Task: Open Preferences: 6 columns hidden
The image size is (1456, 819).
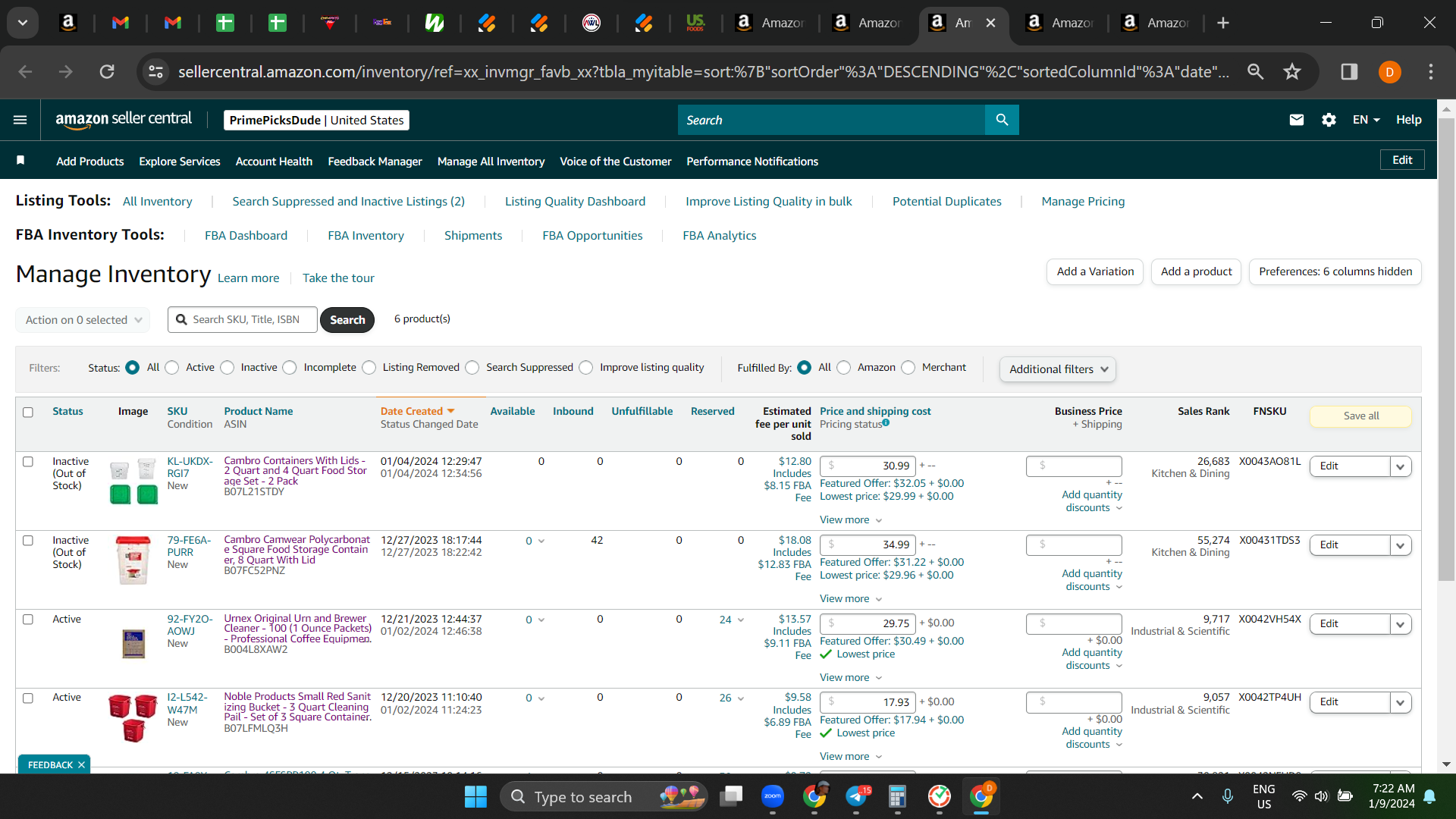Action: [x=1335, y=271]
